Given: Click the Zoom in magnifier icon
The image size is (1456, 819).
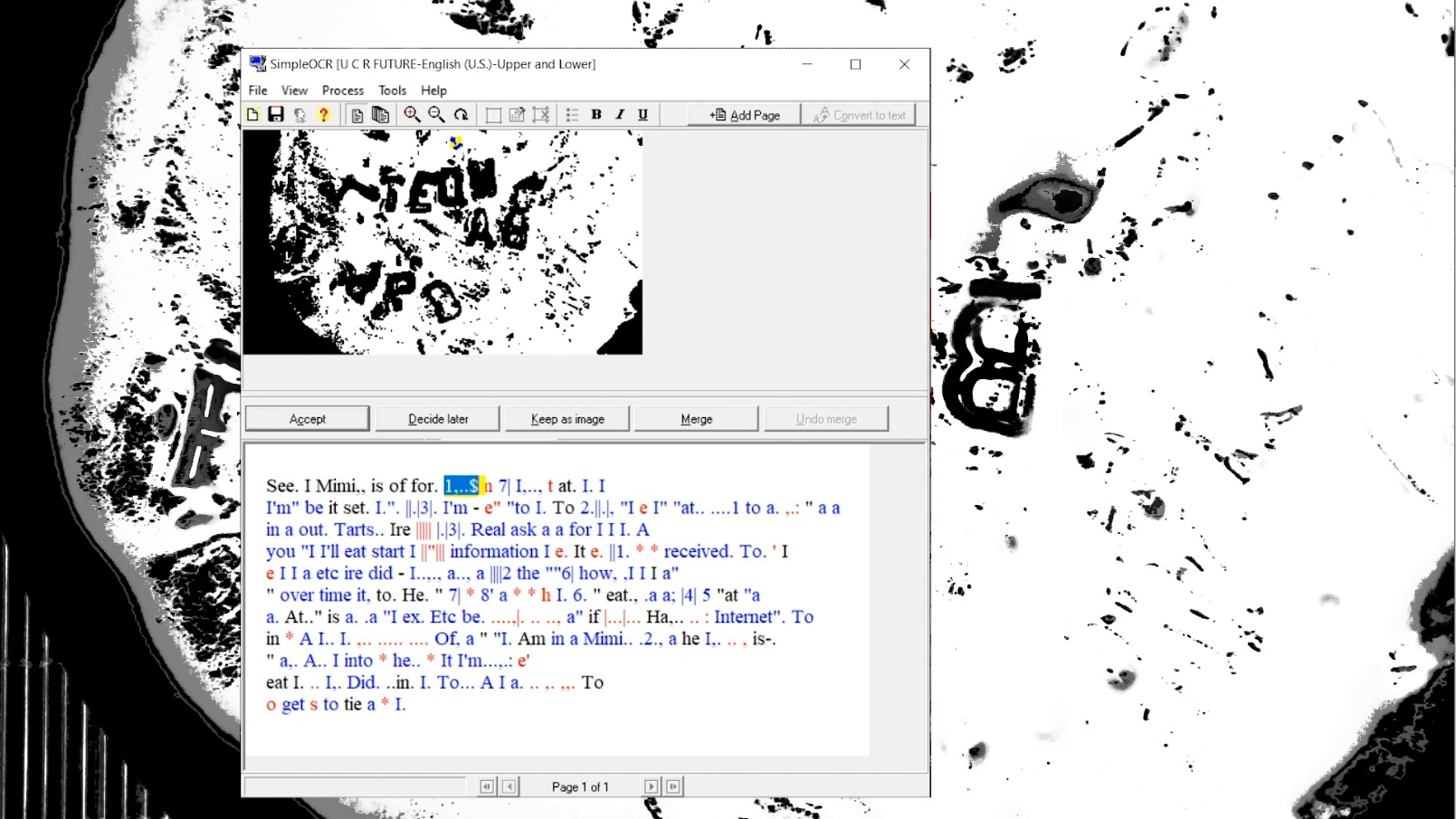Looking at the screenshot, I should point(413,115).
